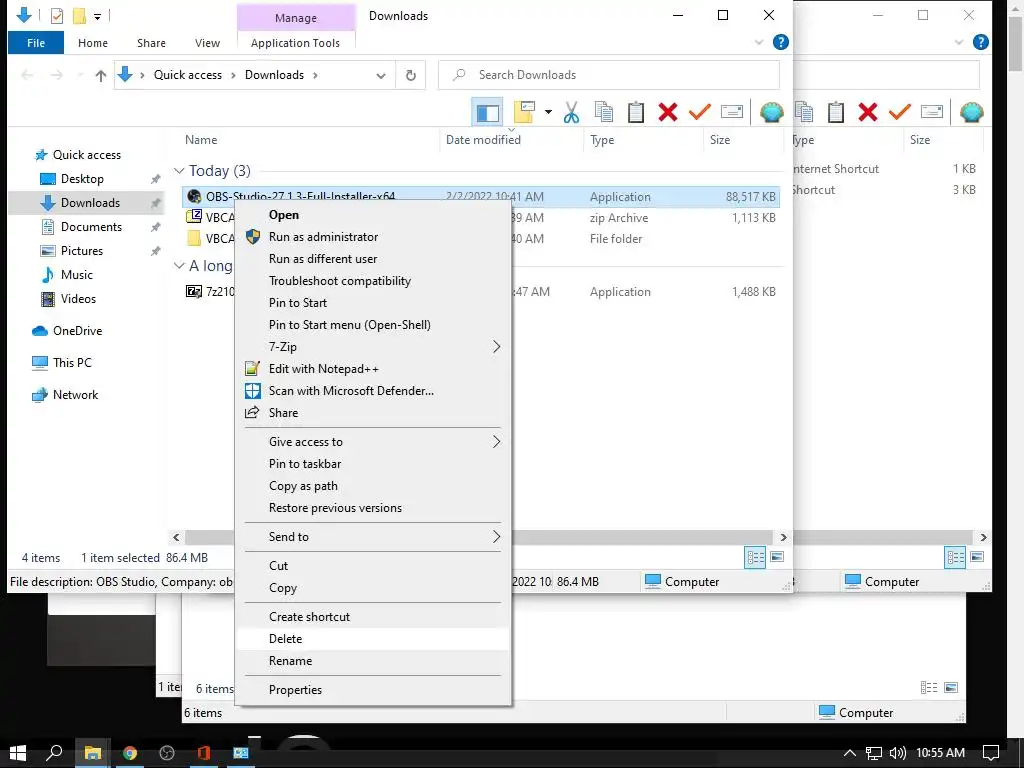This screenshot has height=768, width=1024.
Task: Open the View ribbon tab
Action: click(x=207, y=43)
